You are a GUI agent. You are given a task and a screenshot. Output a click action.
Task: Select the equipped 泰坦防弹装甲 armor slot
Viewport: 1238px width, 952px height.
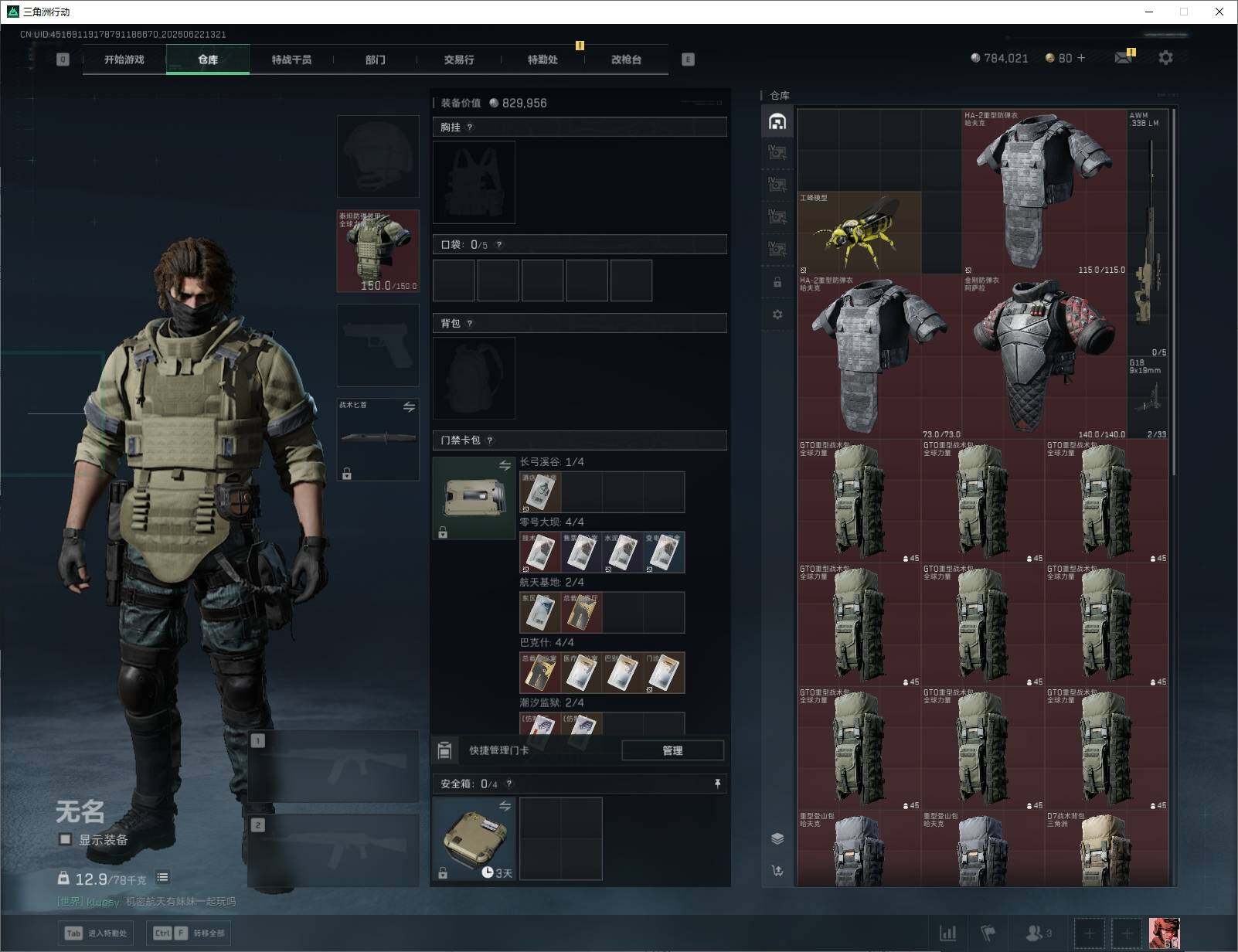tap(378, 251)
